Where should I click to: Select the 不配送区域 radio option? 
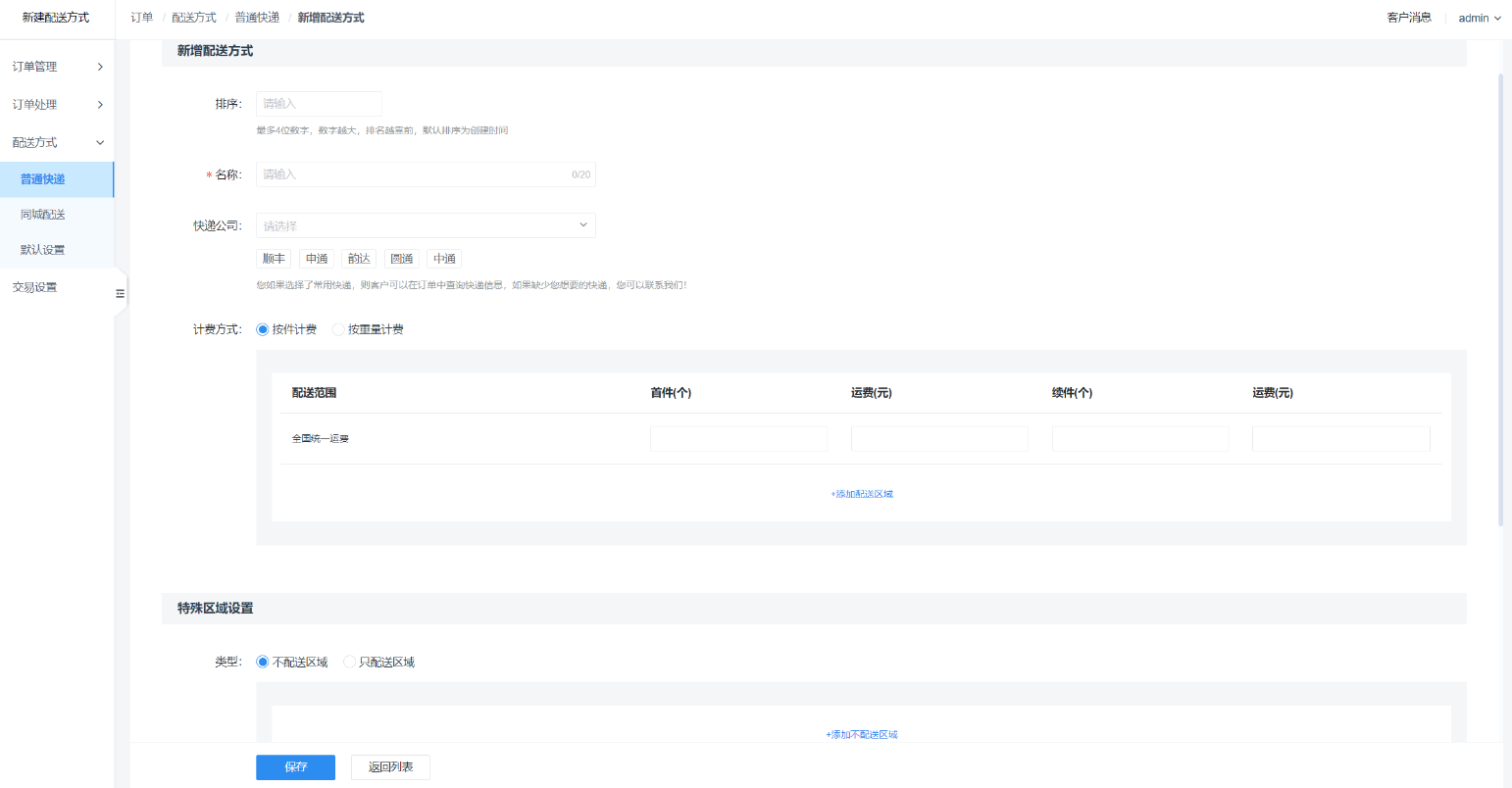pyautogui.click(x=263, y=663)
